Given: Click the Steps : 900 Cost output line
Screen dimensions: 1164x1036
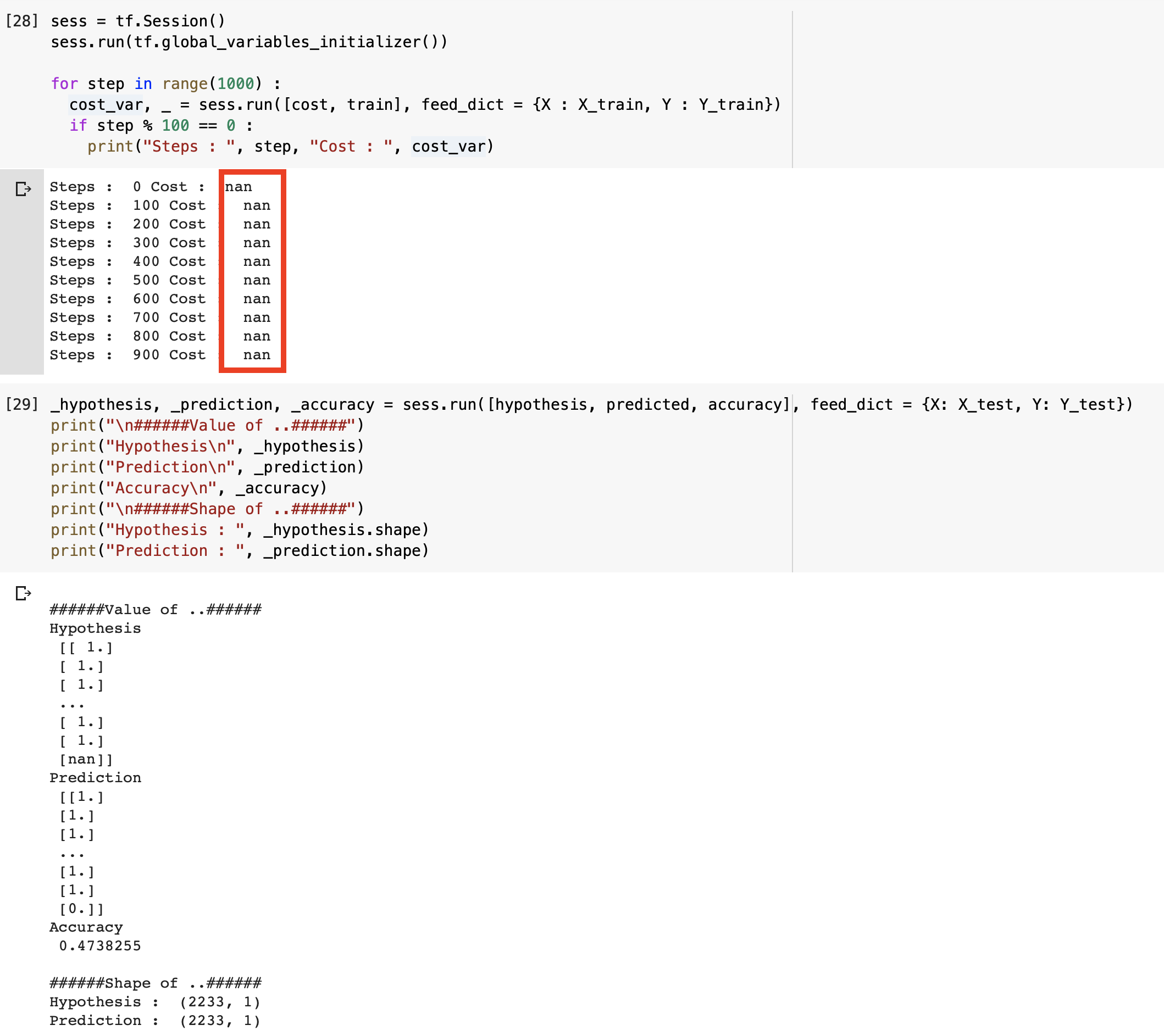Looking at the screenshot, I should click(x=128, y=355).
